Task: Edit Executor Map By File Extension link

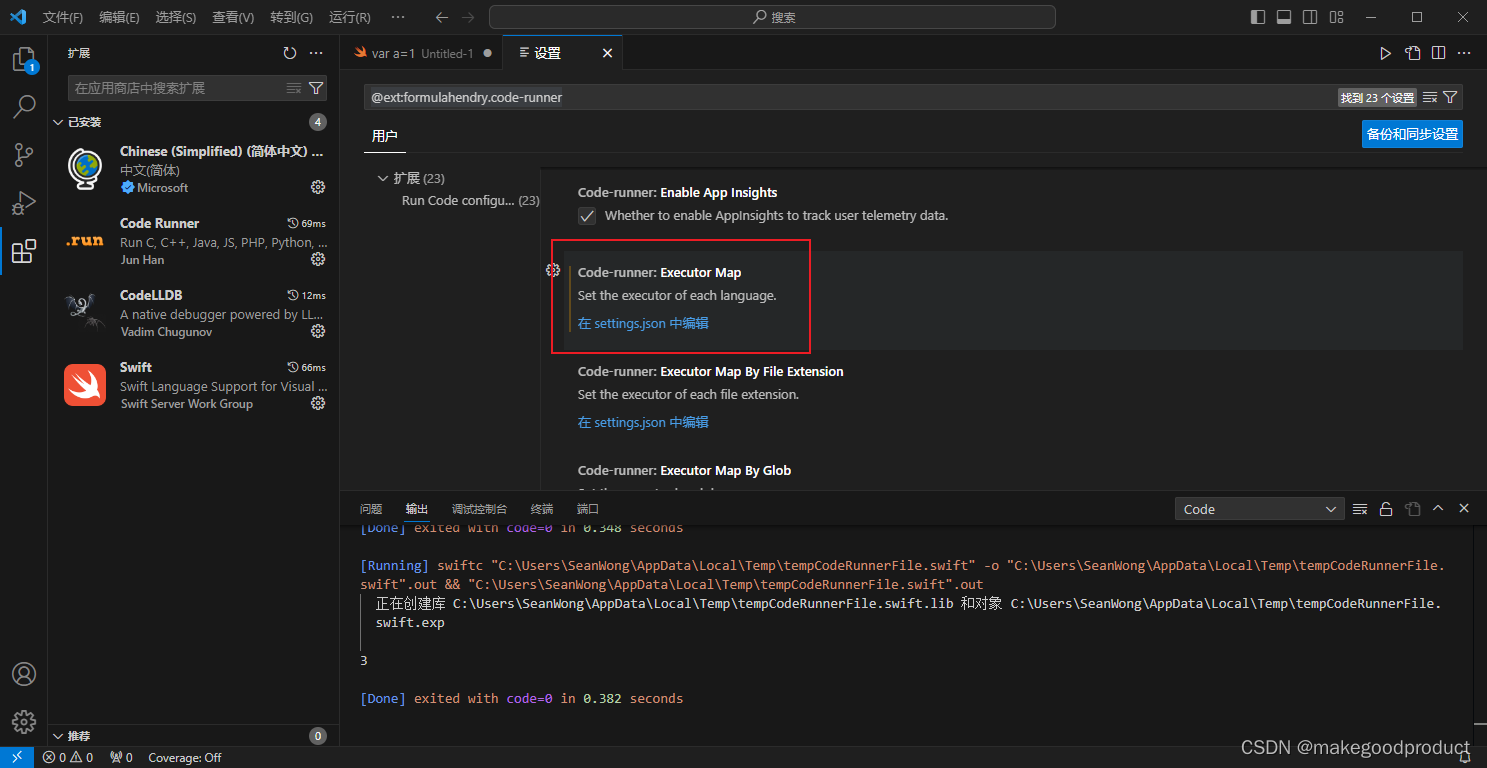Action: click(x=643, y=422)
